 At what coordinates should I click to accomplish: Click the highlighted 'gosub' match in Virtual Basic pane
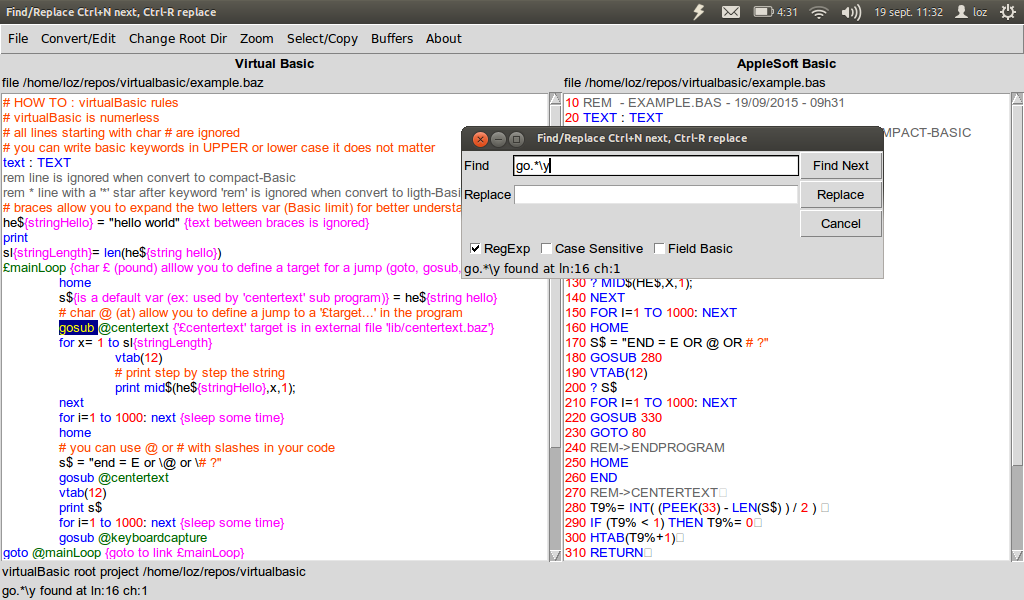click(x=77, y=328)
